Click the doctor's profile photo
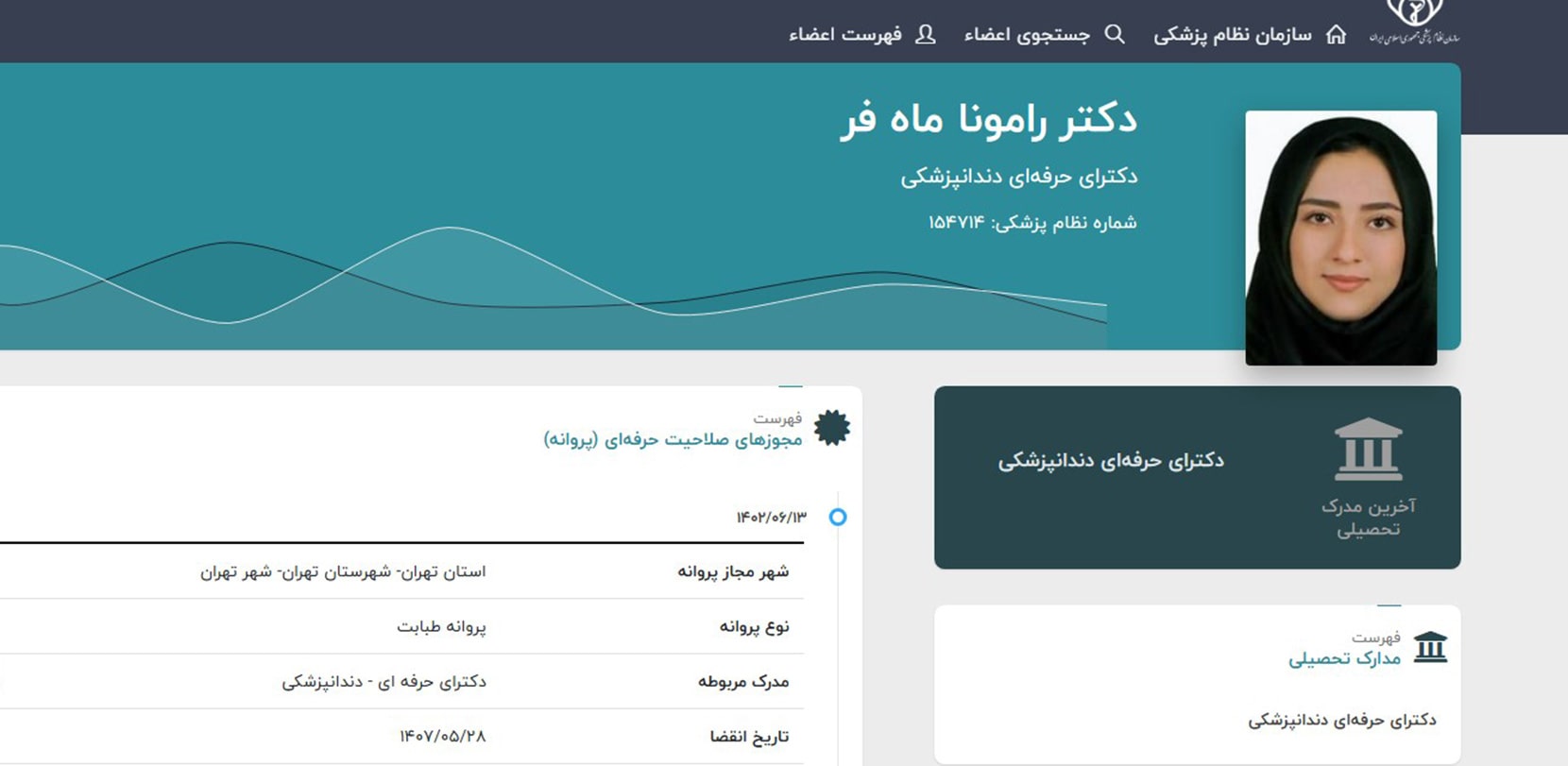This screenshot has height=766, width=1568. point(1340,238)
